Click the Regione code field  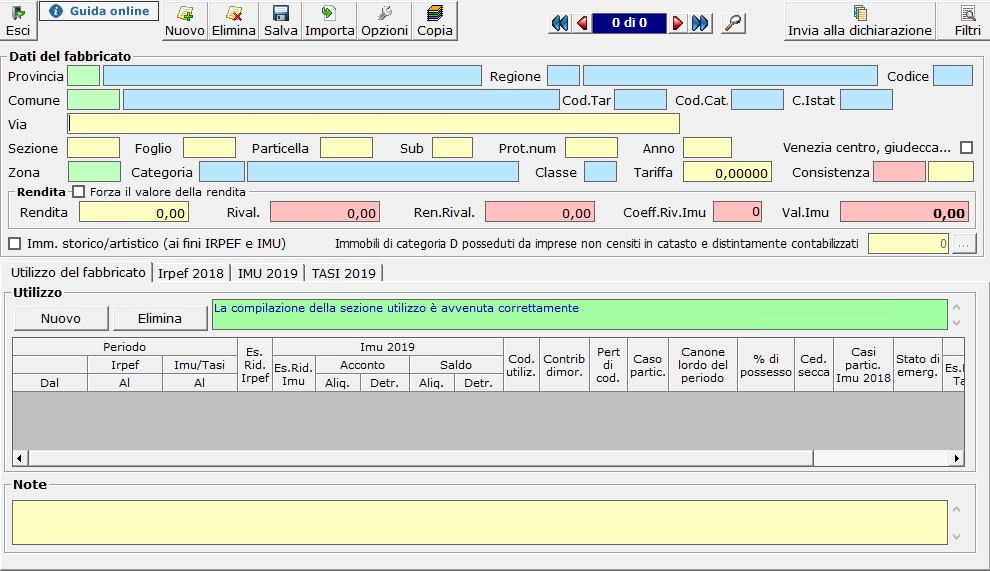point(563,76)
